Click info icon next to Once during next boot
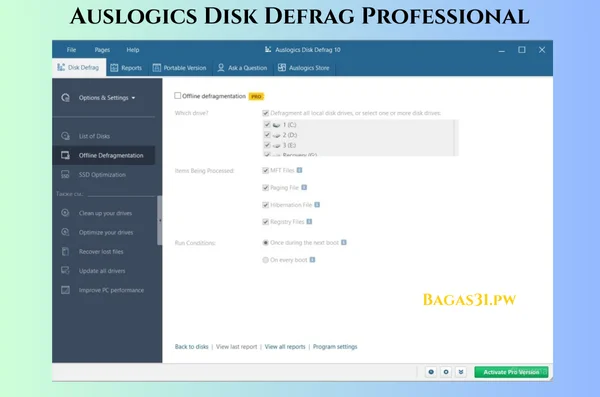 [344, 242]
